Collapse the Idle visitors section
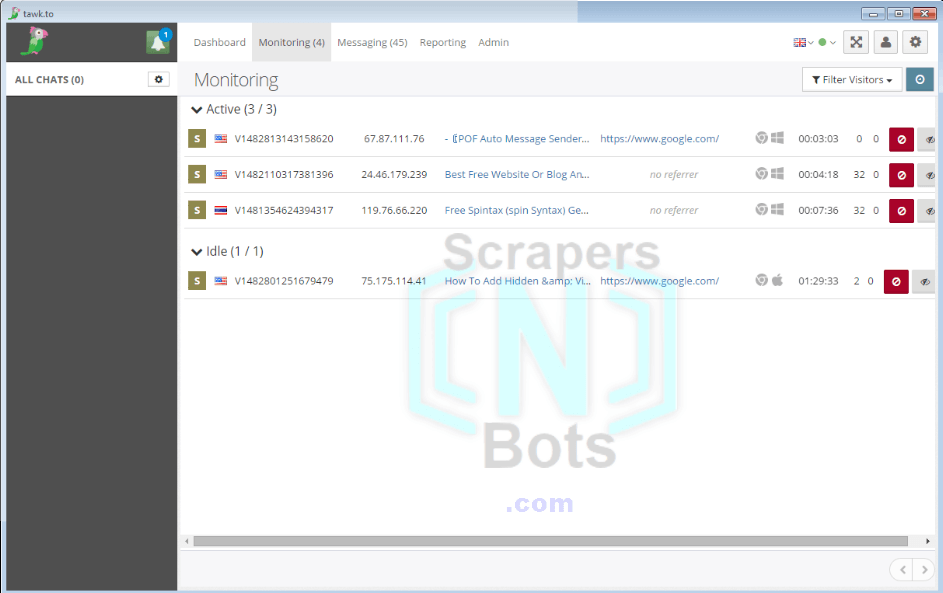The image size is (943, 593). tap(196, 251)
